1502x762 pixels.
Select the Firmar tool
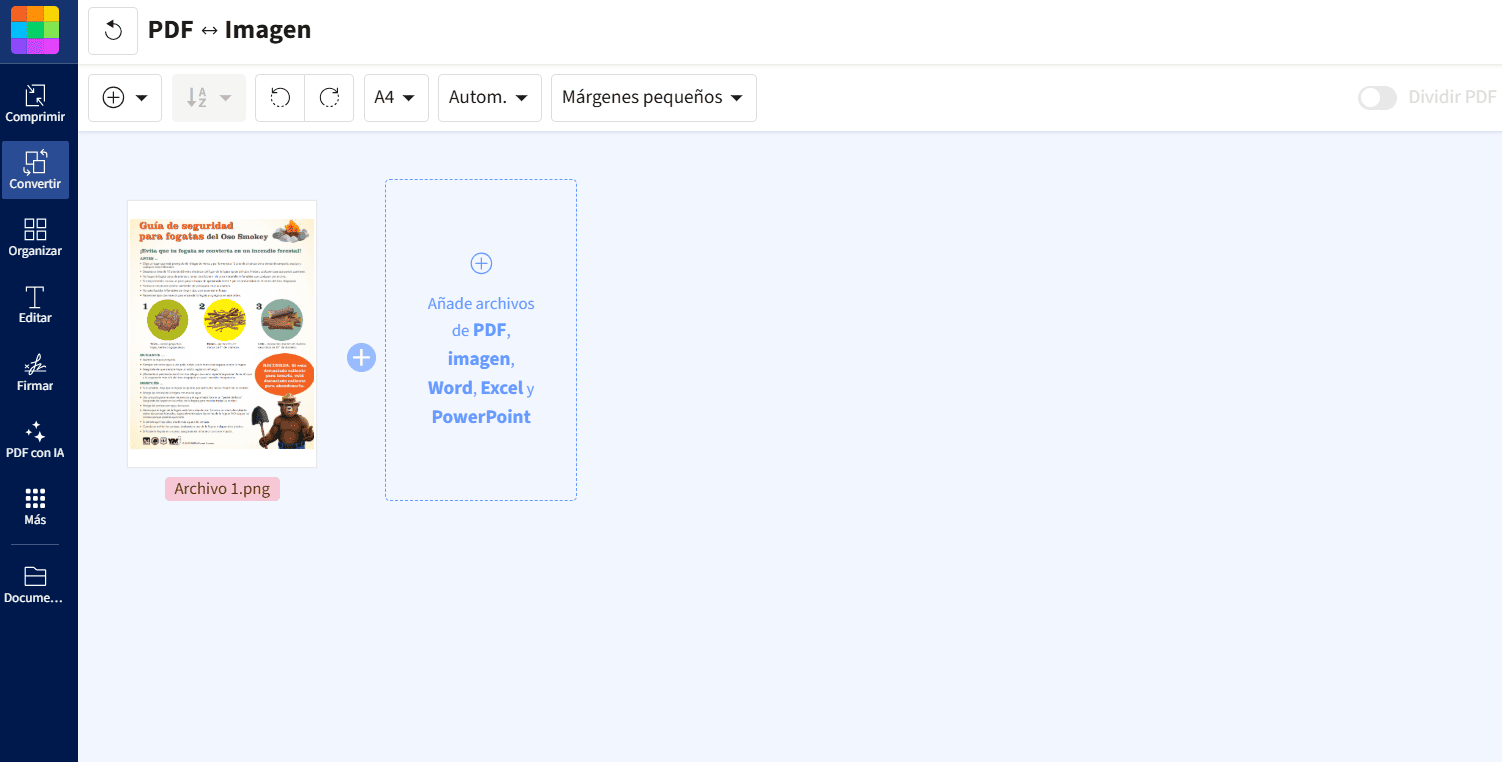(36, 372)
